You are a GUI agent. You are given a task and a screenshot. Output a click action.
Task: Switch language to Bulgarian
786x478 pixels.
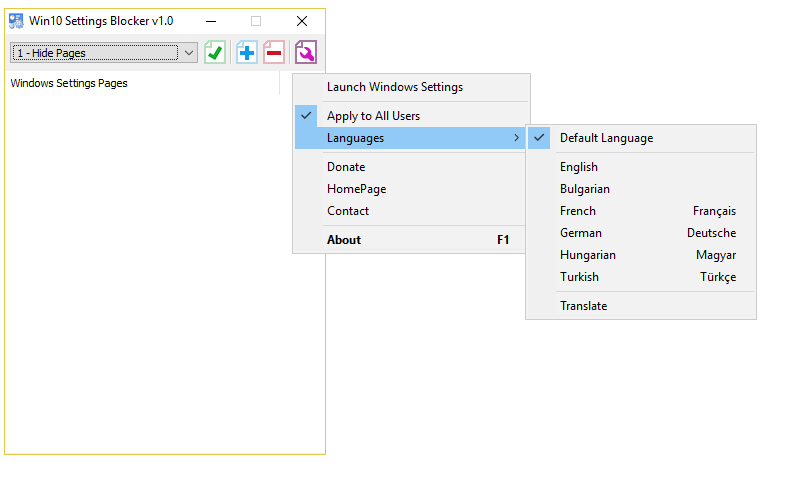pos(641,189)
